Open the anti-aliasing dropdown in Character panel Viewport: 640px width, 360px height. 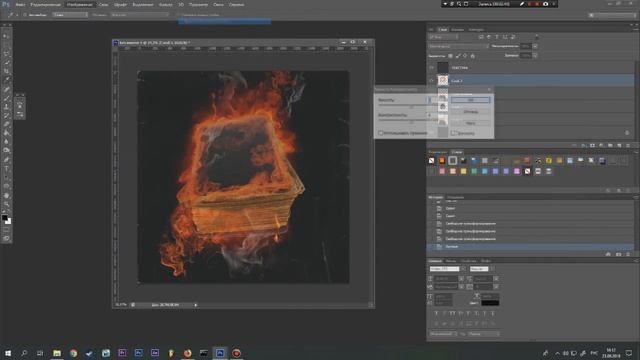click(x=484, y=334)
